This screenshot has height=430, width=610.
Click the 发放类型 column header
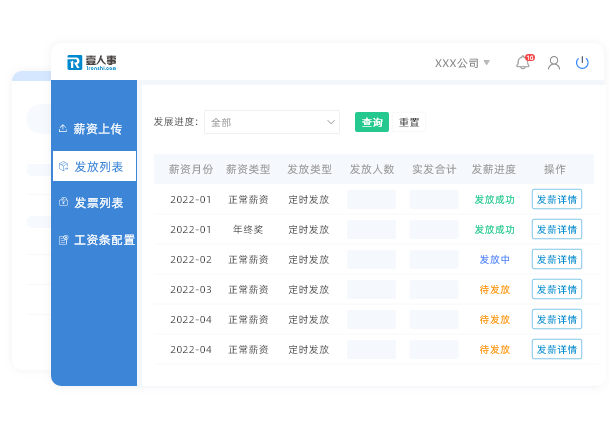click(x=309, y=169)
